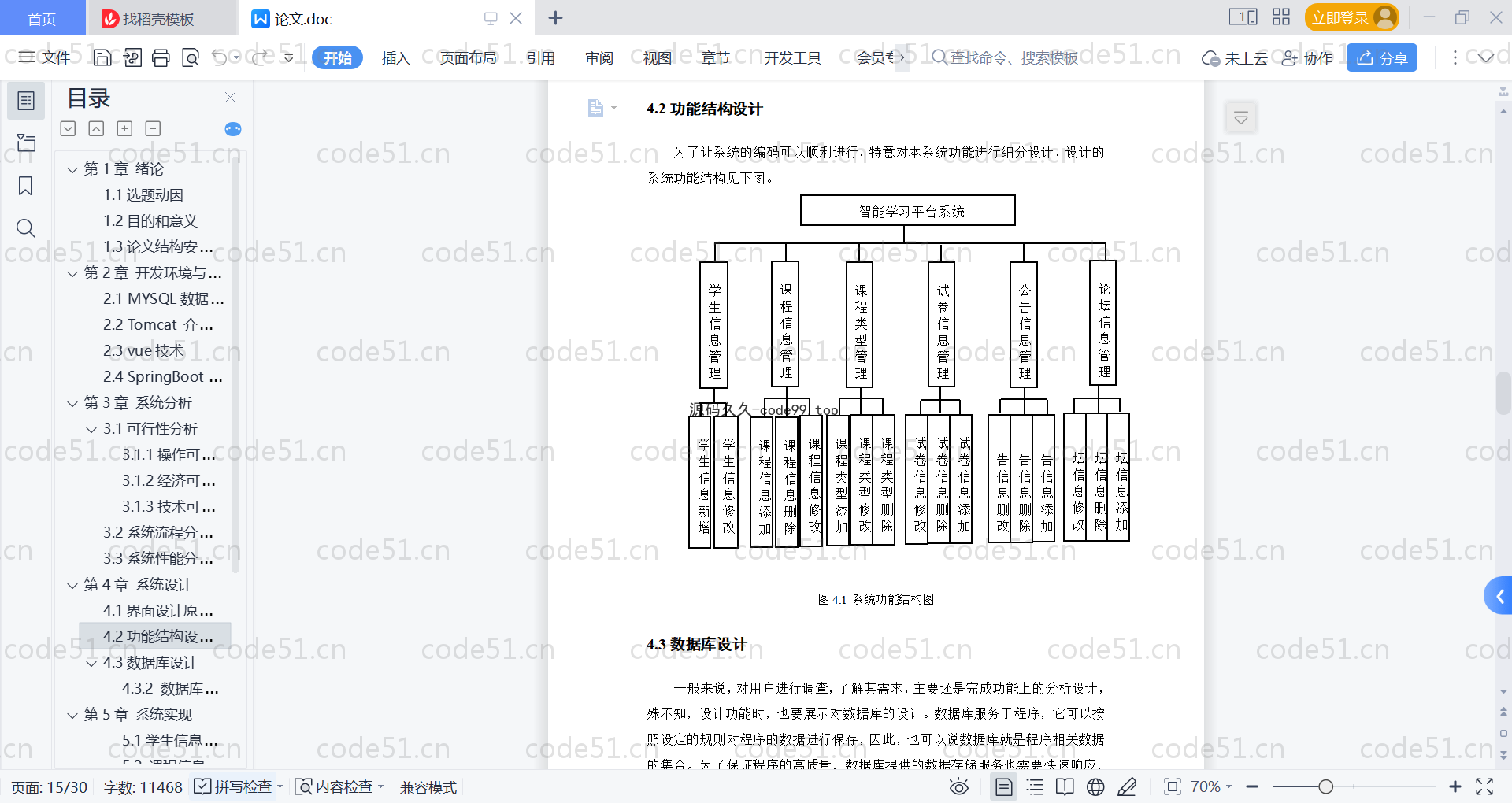Click 未上云 cloud status button

click(x=1234, y=57)
